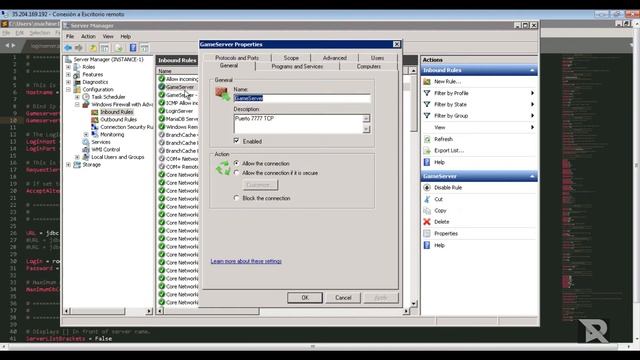Screen dimensions: 640x360
Task: Click Export List... action
Action: 449,151
